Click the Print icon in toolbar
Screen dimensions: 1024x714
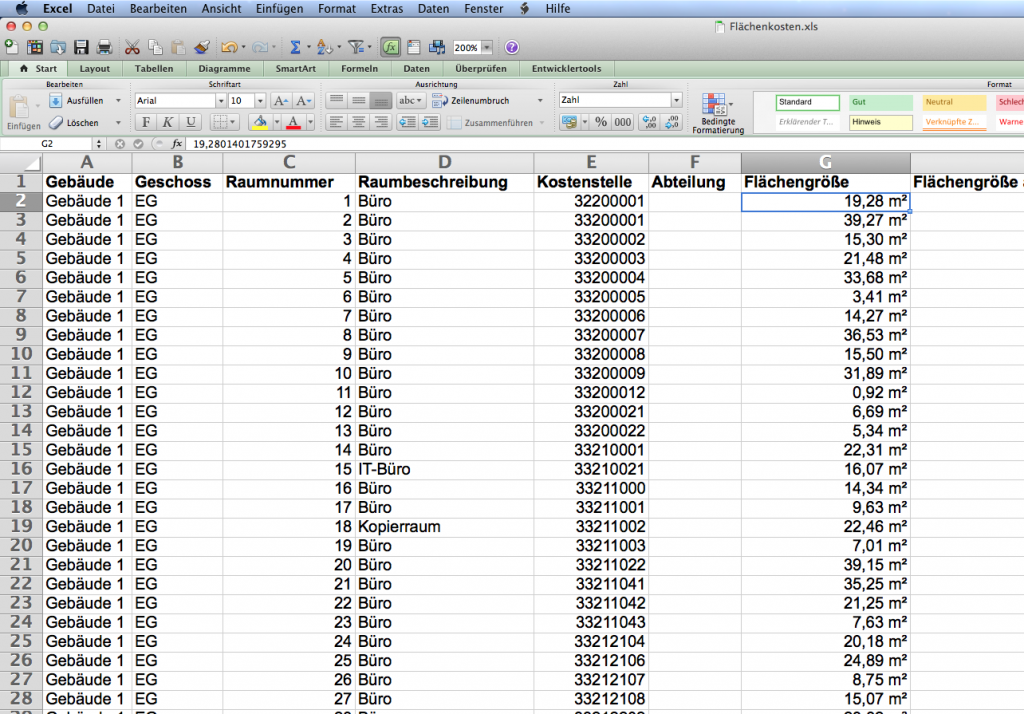click(104, 47)
